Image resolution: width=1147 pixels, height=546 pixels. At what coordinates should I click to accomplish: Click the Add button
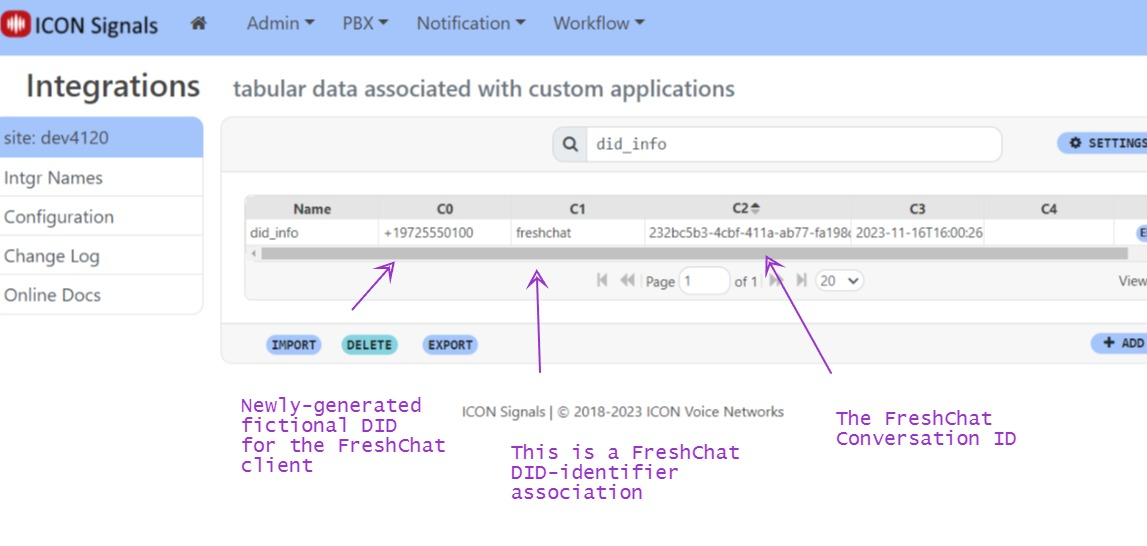[1122, 343]
